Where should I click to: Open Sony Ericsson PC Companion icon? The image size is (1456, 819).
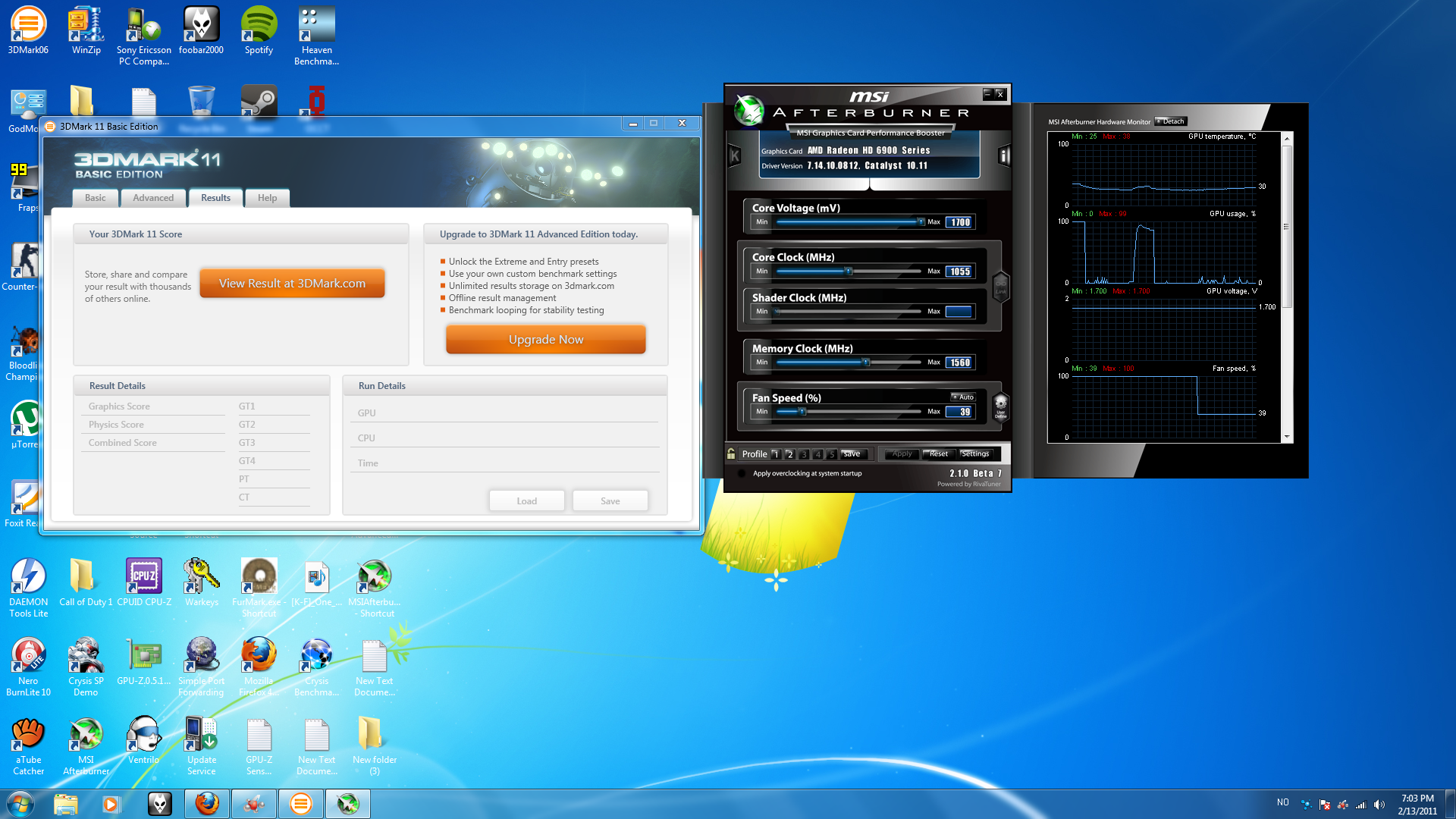[x=143, y=36]
